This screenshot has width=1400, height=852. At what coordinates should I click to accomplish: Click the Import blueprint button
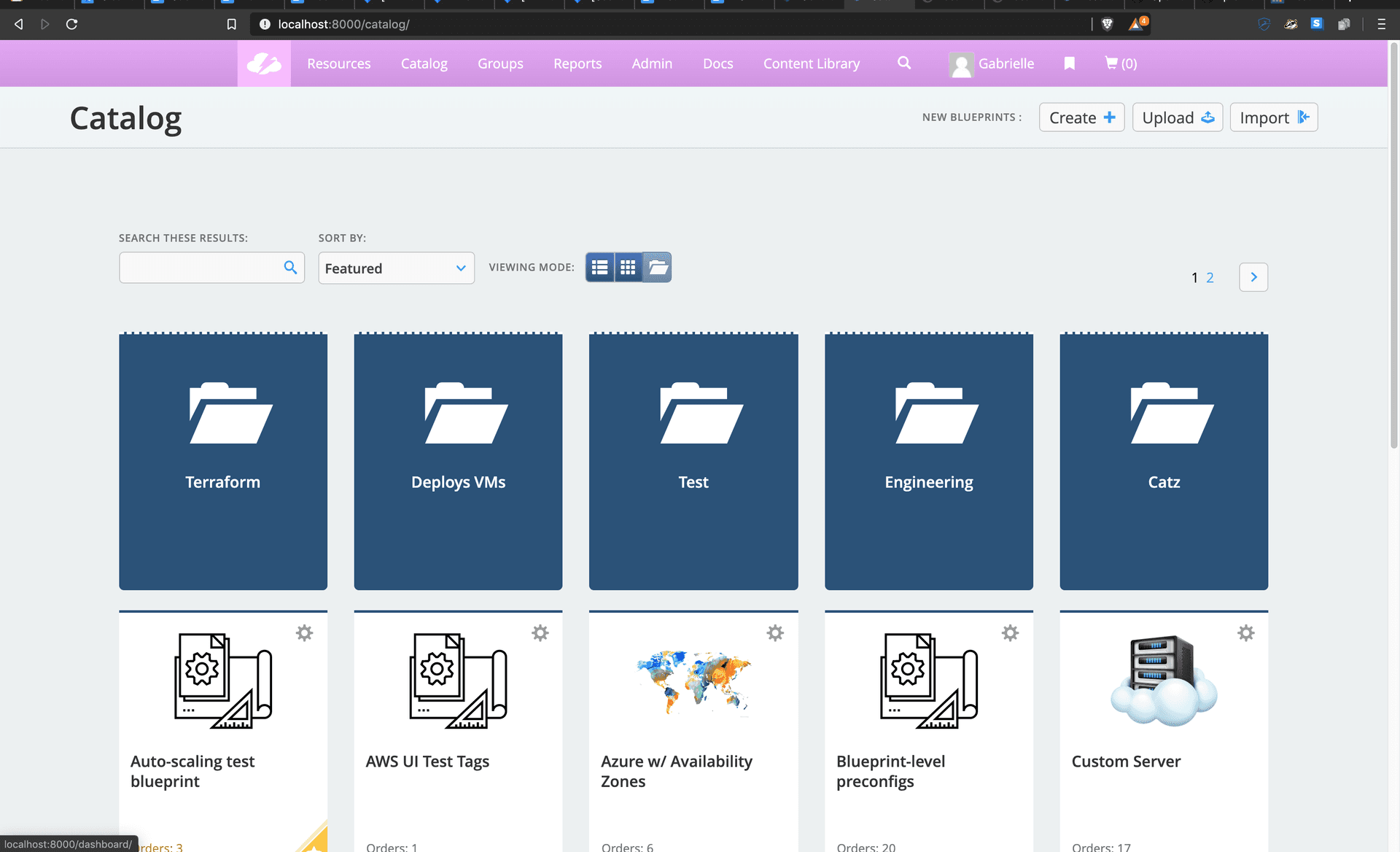pos(1273,117)
